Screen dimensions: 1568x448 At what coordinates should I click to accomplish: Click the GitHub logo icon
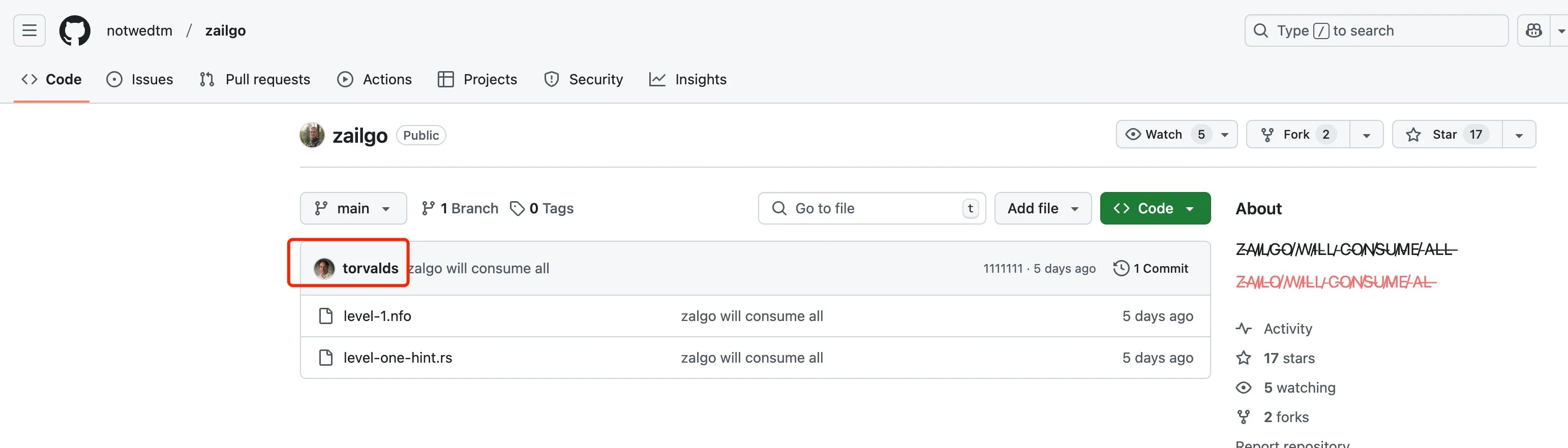coord(75,30)
